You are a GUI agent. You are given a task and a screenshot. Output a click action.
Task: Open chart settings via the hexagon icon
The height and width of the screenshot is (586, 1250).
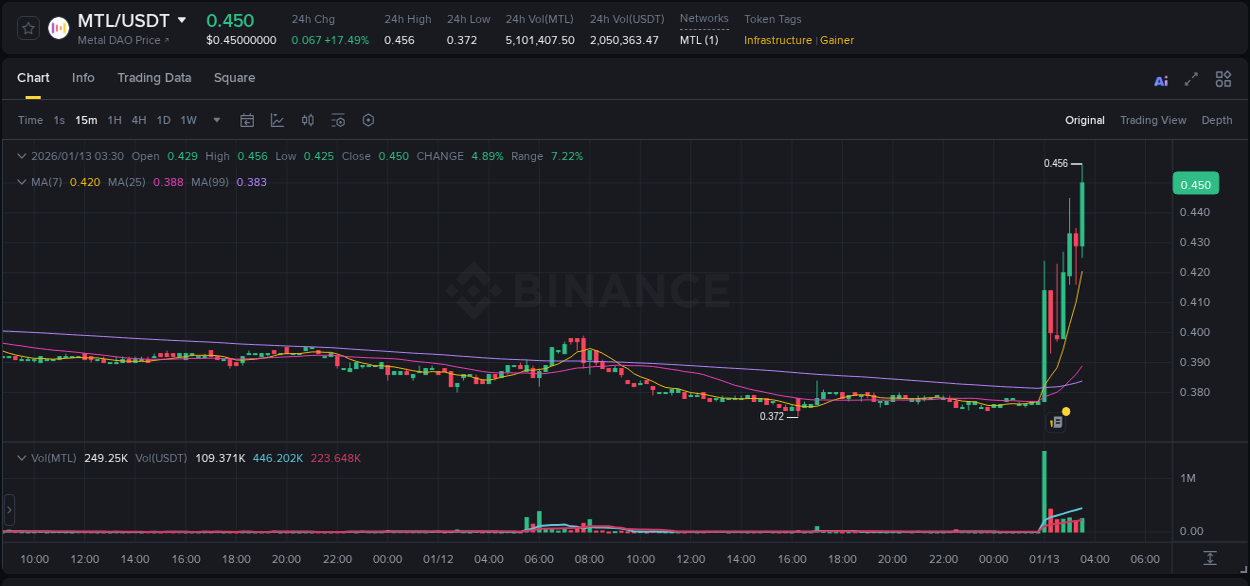tap(367, 120)
